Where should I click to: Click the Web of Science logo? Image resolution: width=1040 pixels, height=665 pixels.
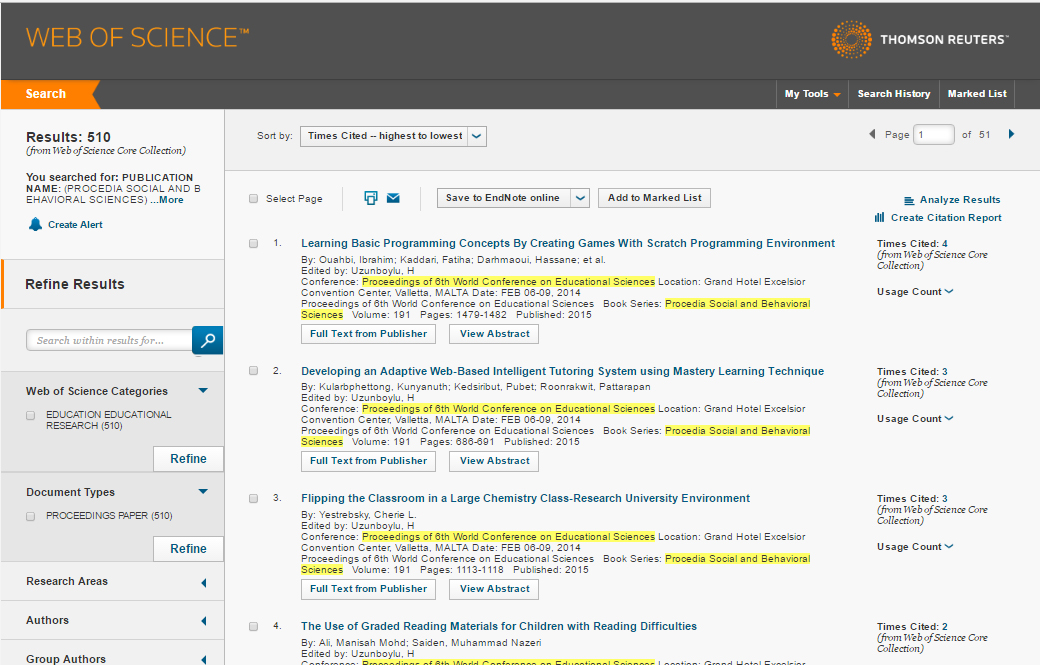137,38
